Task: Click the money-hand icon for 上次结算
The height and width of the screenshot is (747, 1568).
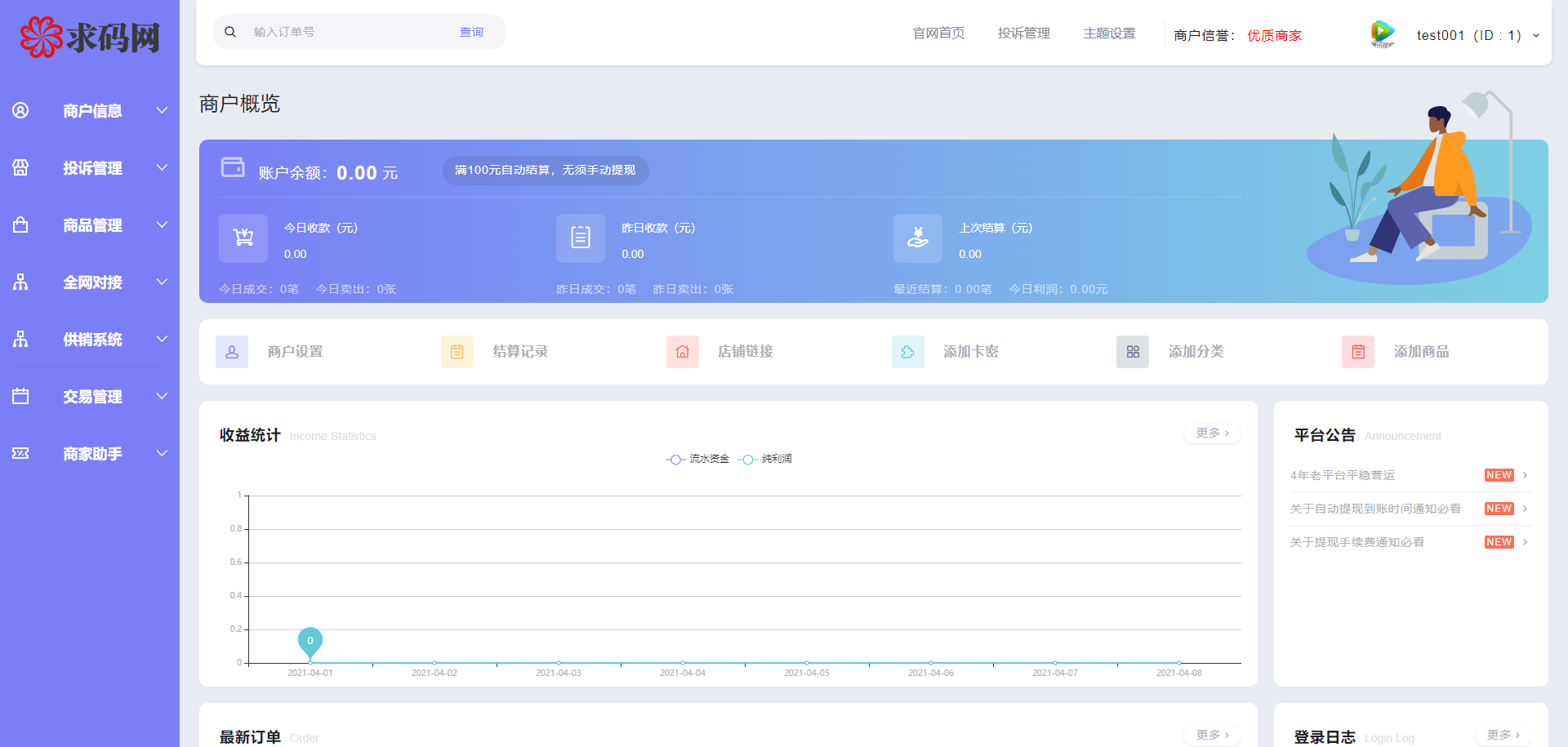Action: (x=918, y=238)
